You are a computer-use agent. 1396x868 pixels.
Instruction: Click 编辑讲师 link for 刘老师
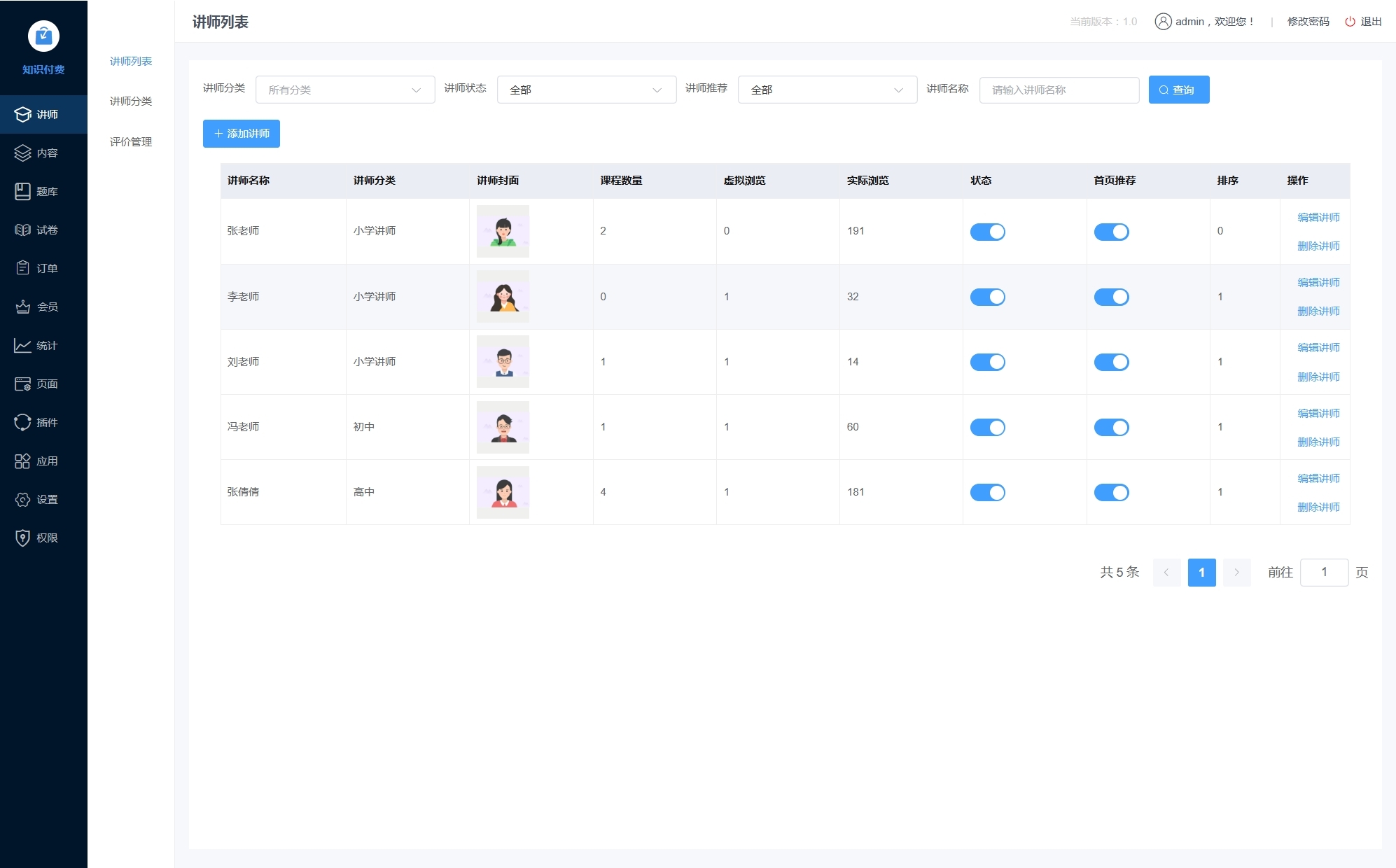click(1318, 347)
